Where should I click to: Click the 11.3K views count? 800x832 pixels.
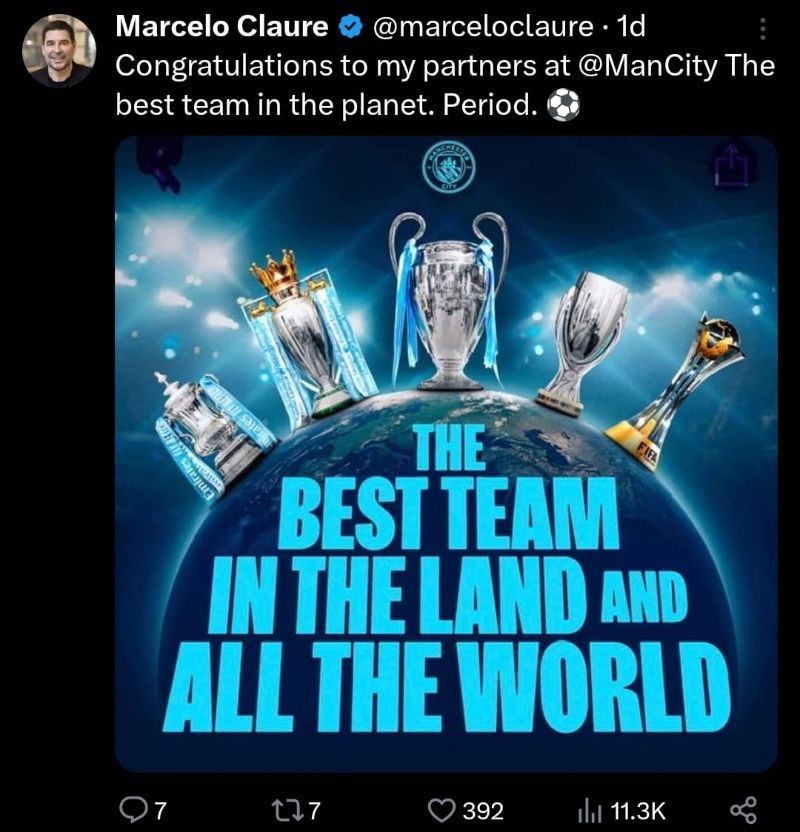pos(637,811)
